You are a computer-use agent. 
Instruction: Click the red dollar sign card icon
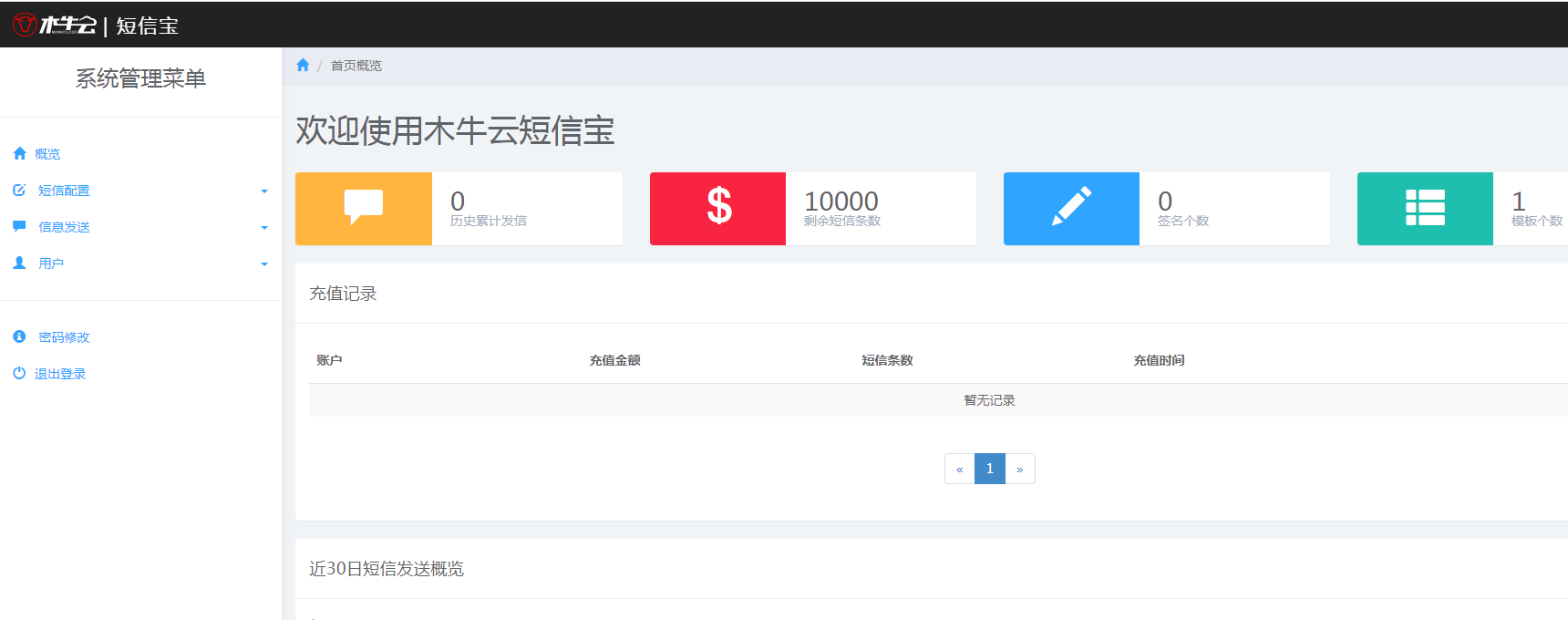(x=719, y=205)
